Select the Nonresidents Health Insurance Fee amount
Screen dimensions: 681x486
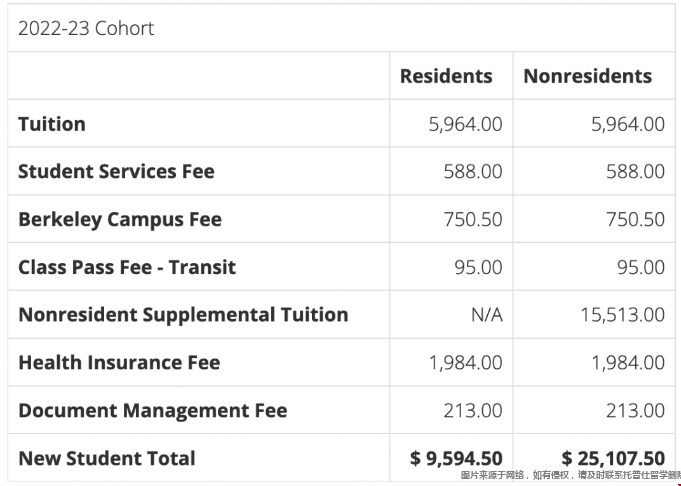[627, 362]
